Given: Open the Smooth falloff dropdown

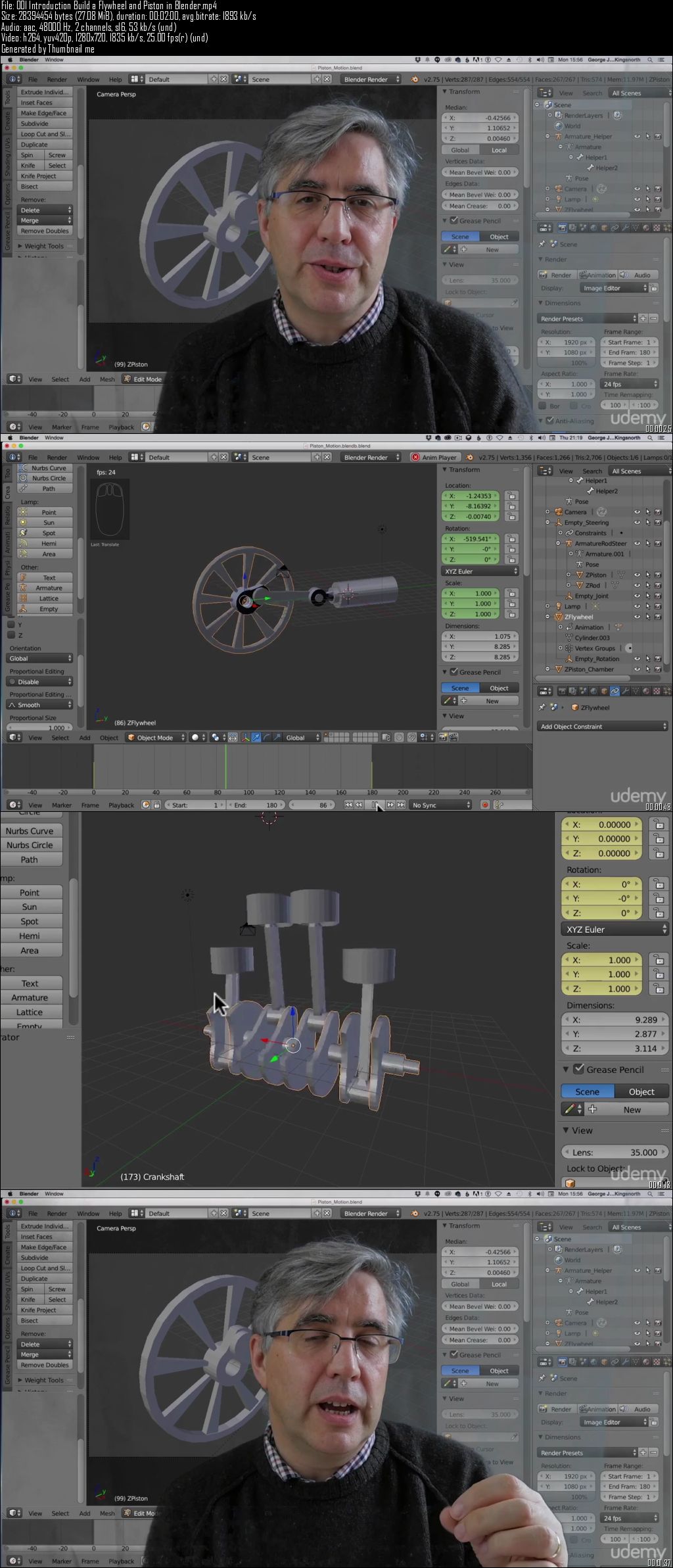Looking at the screenshot, I should (39, 705).
